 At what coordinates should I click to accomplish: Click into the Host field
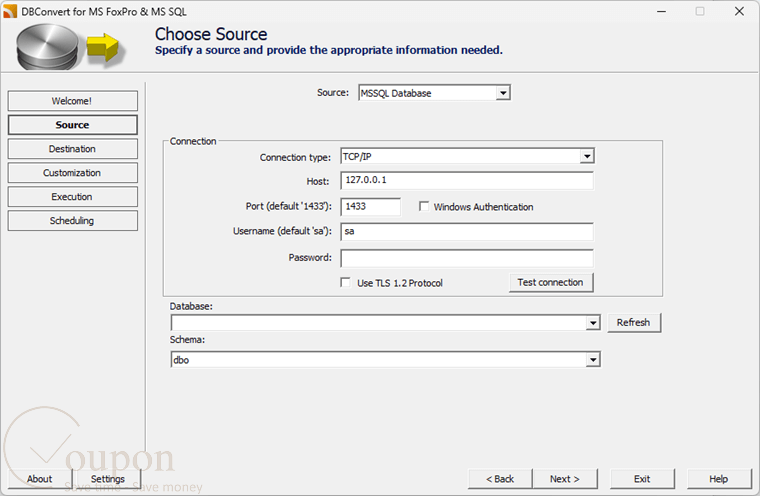click(467, 180)
